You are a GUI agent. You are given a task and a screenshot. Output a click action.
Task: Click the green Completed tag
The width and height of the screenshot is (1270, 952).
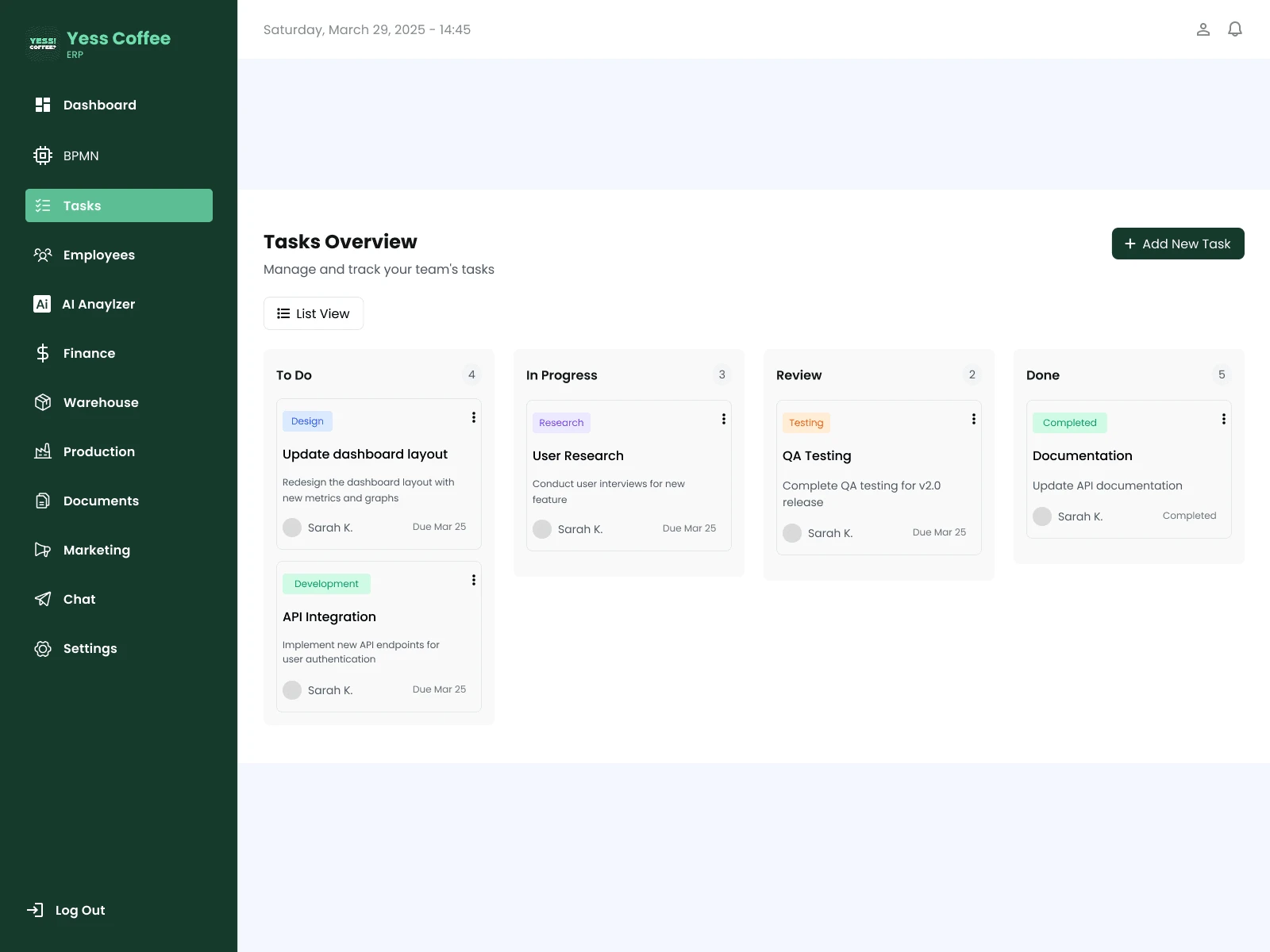pos(1070,423)
